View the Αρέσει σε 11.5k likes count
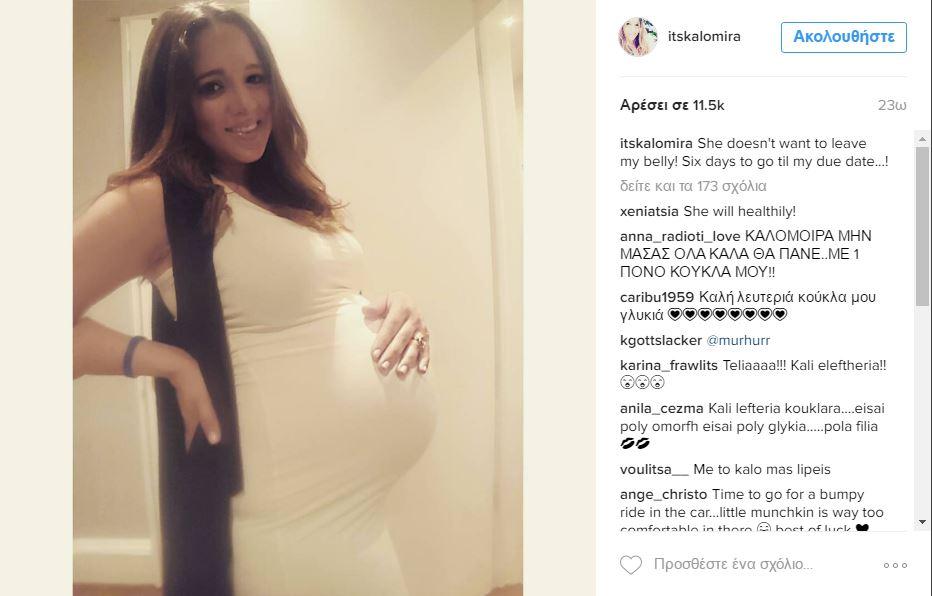 (x=672, y=106)
